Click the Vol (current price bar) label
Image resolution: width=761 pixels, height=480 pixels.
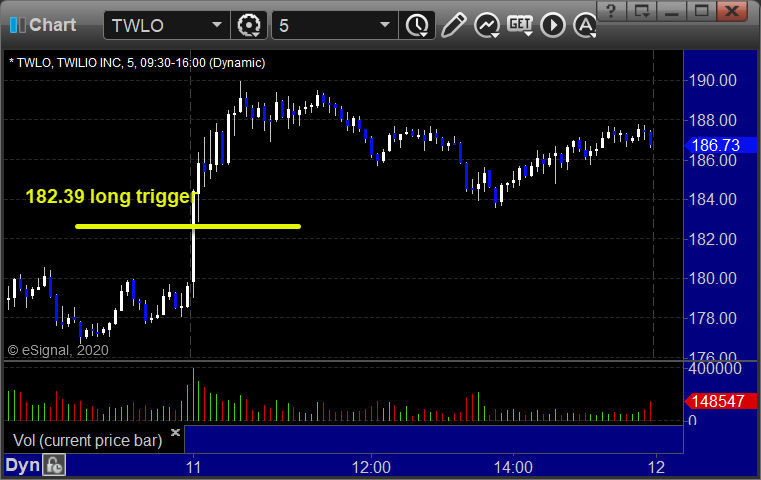[x=87, y=440]
